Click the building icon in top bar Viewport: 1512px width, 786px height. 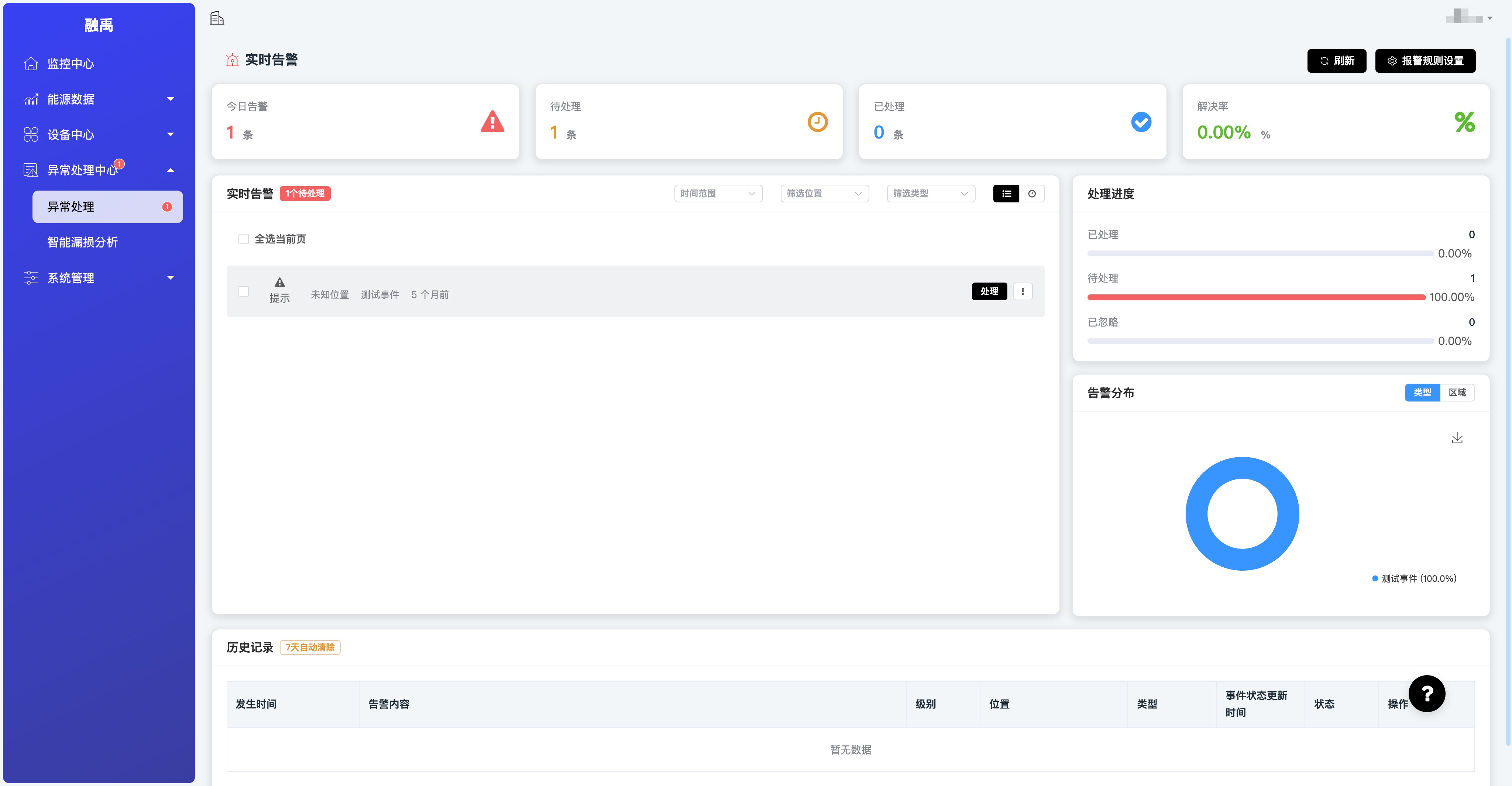pos(217,18)
